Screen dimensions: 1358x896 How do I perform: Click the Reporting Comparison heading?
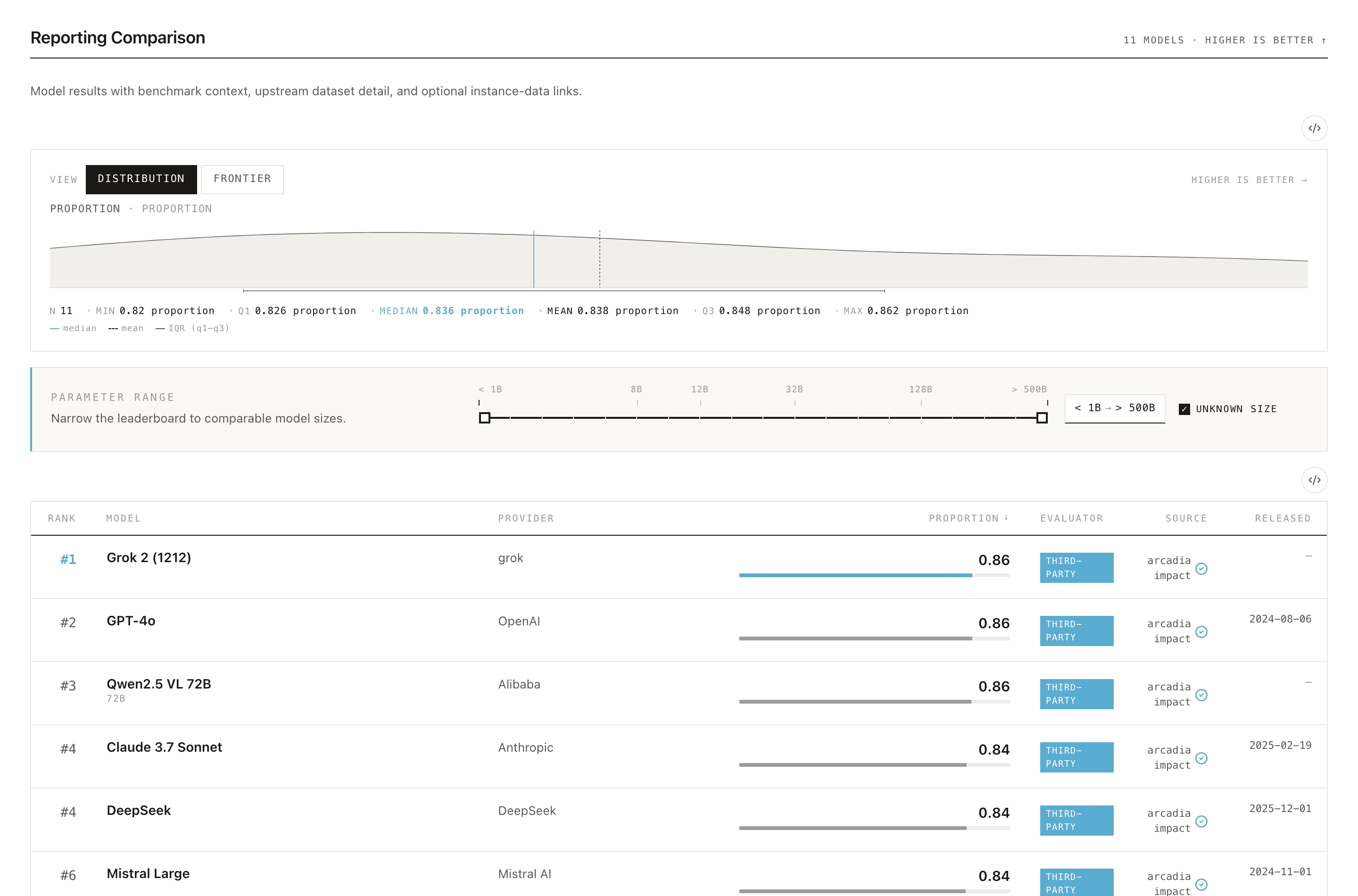[x=118, y=38]
